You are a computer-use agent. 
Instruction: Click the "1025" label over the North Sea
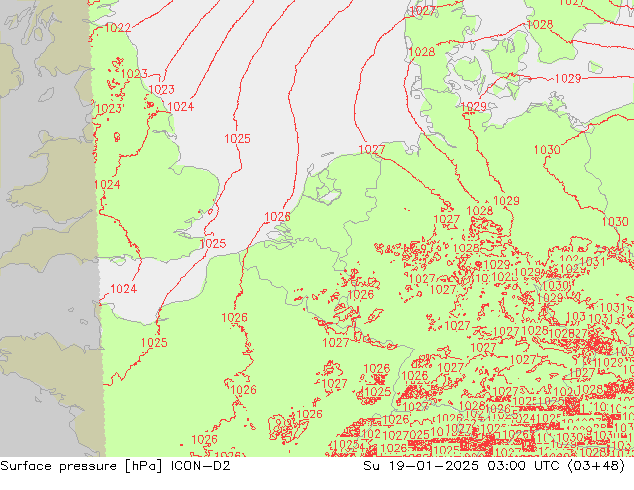[x=237, y=139]
